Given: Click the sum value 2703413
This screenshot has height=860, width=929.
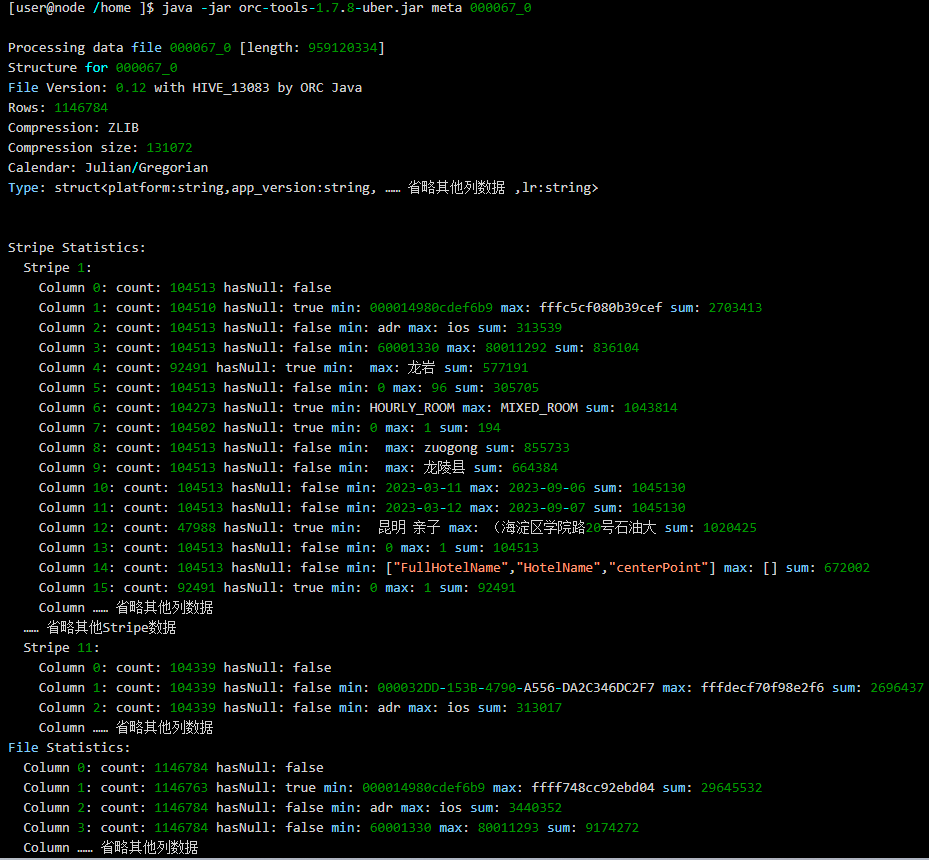Looking at the screenshot, I should pos(735,308).
